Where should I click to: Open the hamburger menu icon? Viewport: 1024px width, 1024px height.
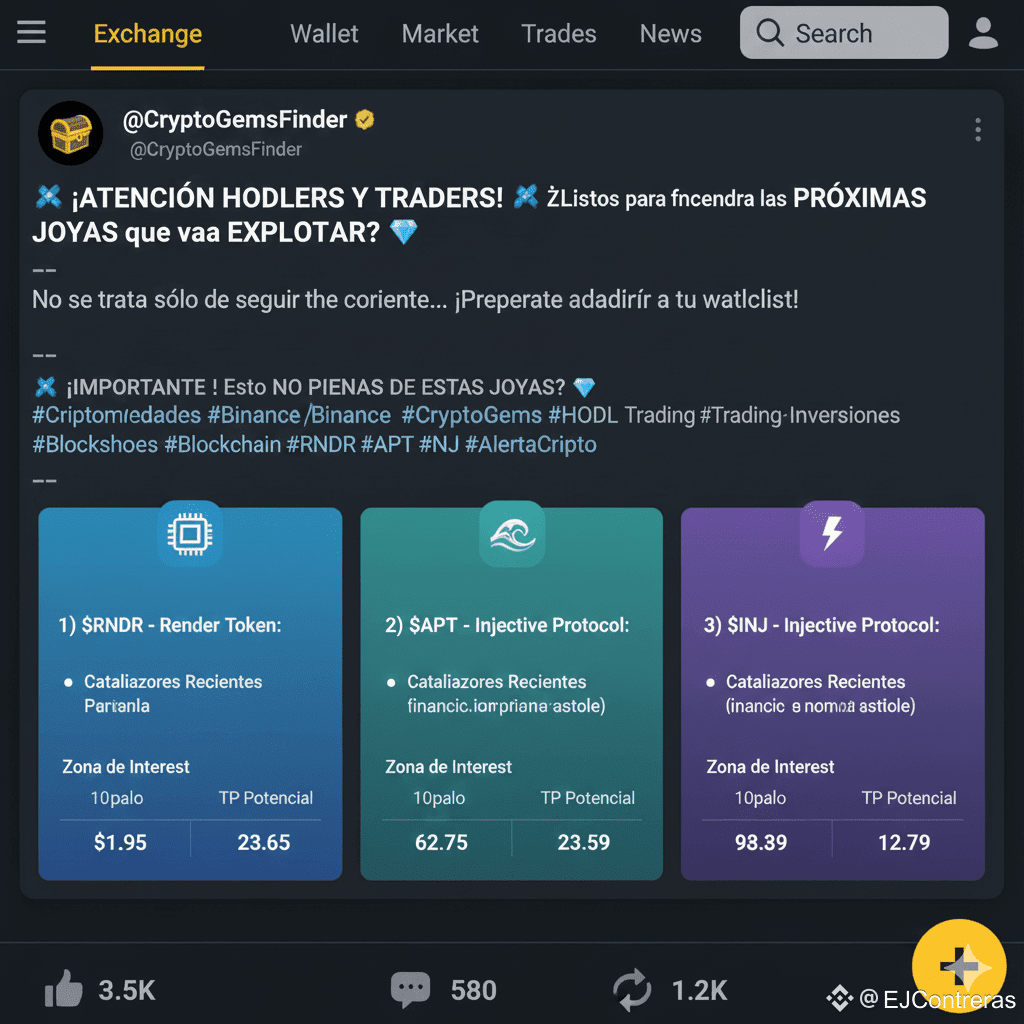click(31, 32)
